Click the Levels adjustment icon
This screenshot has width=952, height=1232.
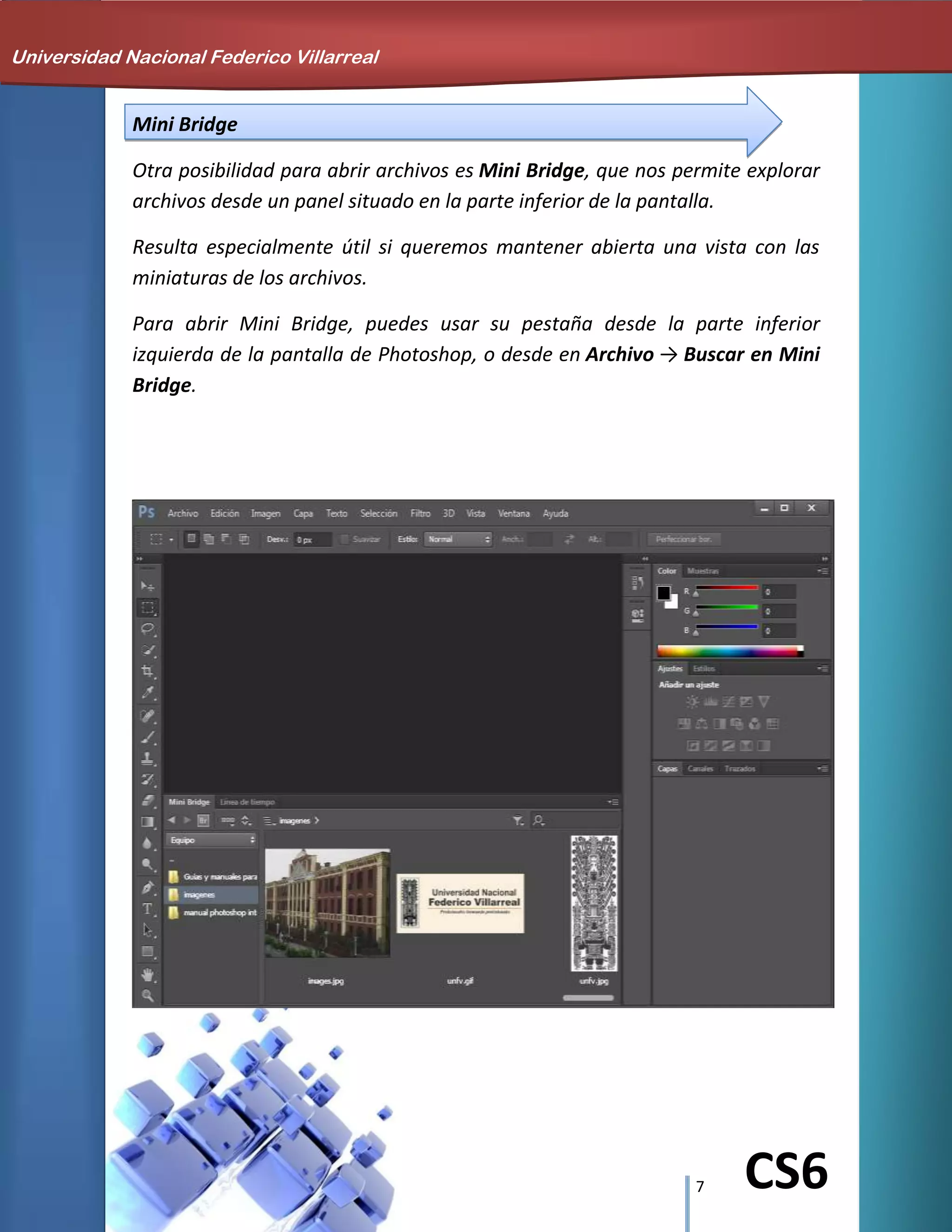pos(711,702)
